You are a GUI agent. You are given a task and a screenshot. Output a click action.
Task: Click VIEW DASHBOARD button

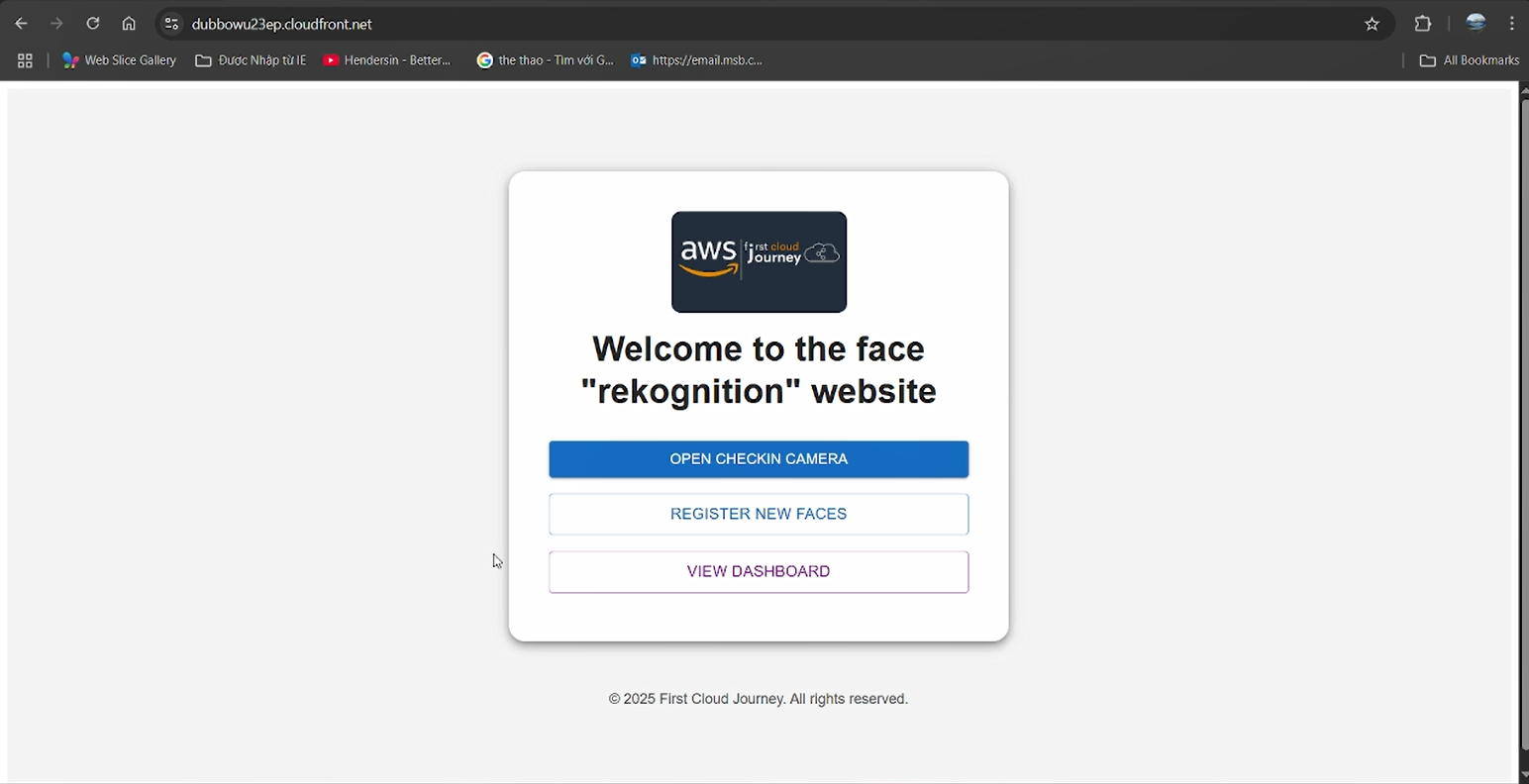coord(759,571)
